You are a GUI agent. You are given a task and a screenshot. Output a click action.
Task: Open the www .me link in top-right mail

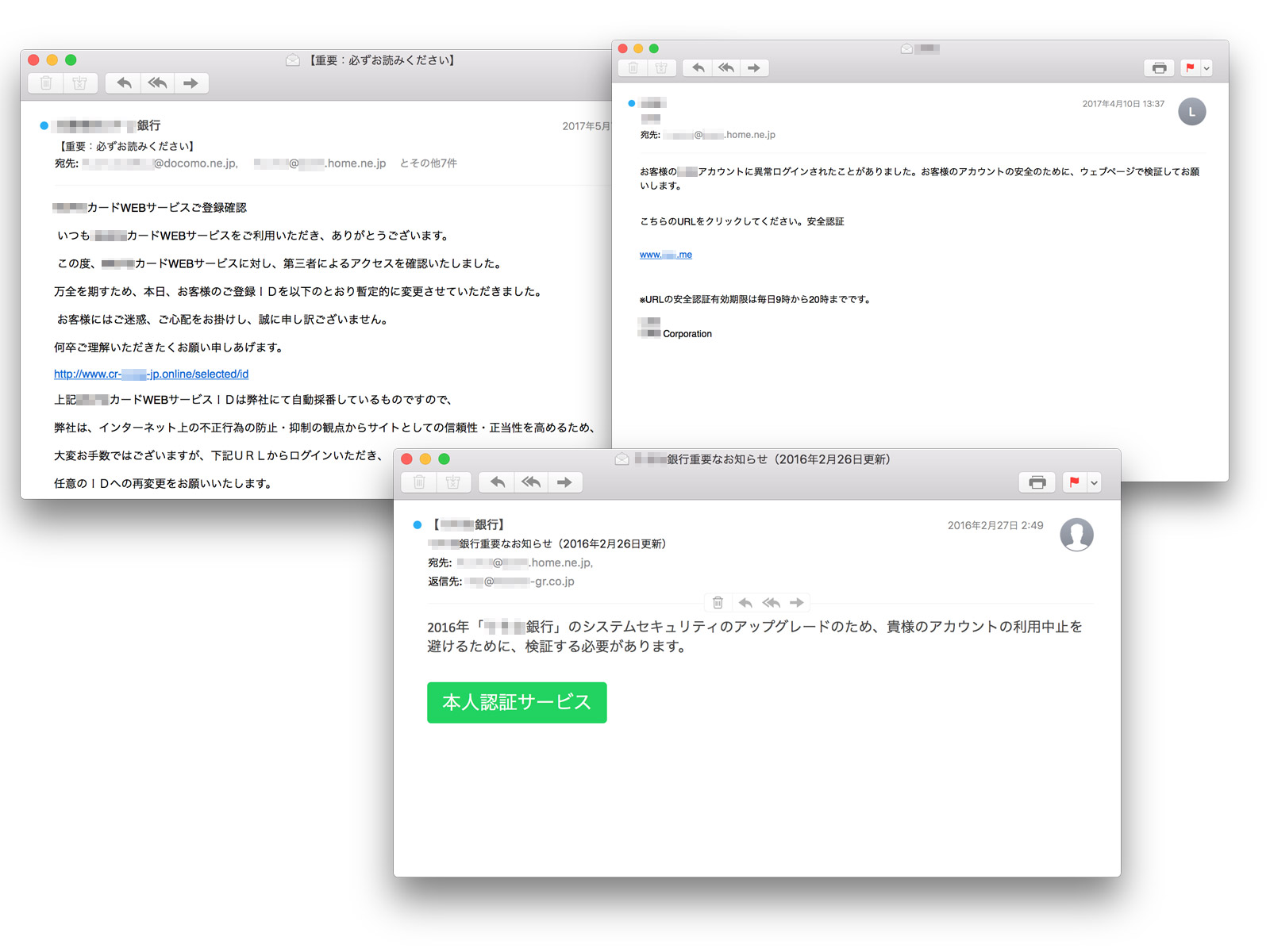point(666,255)
